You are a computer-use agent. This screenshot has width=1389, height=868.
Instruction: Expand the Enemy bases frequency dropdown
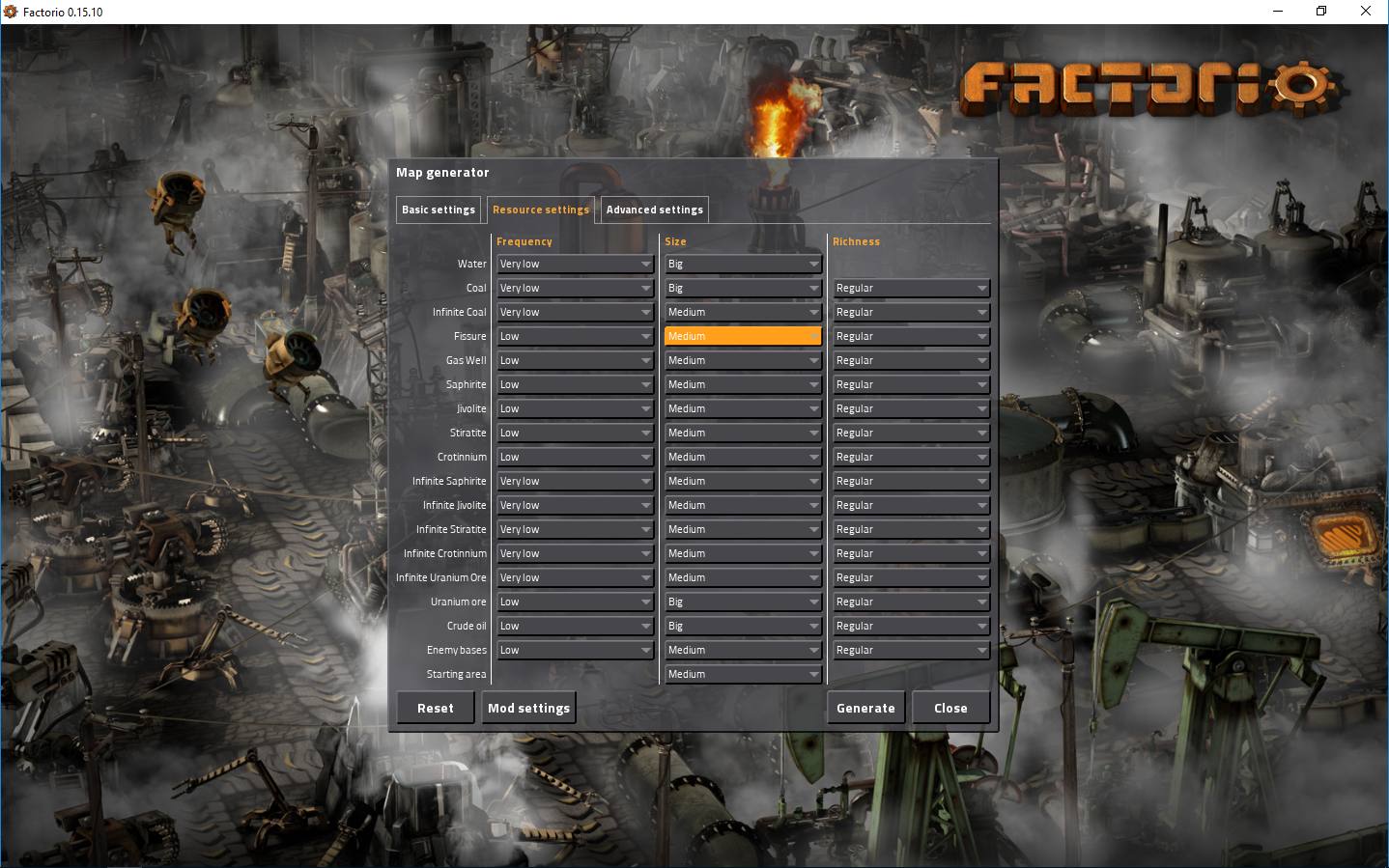click(x=576, y=650)
